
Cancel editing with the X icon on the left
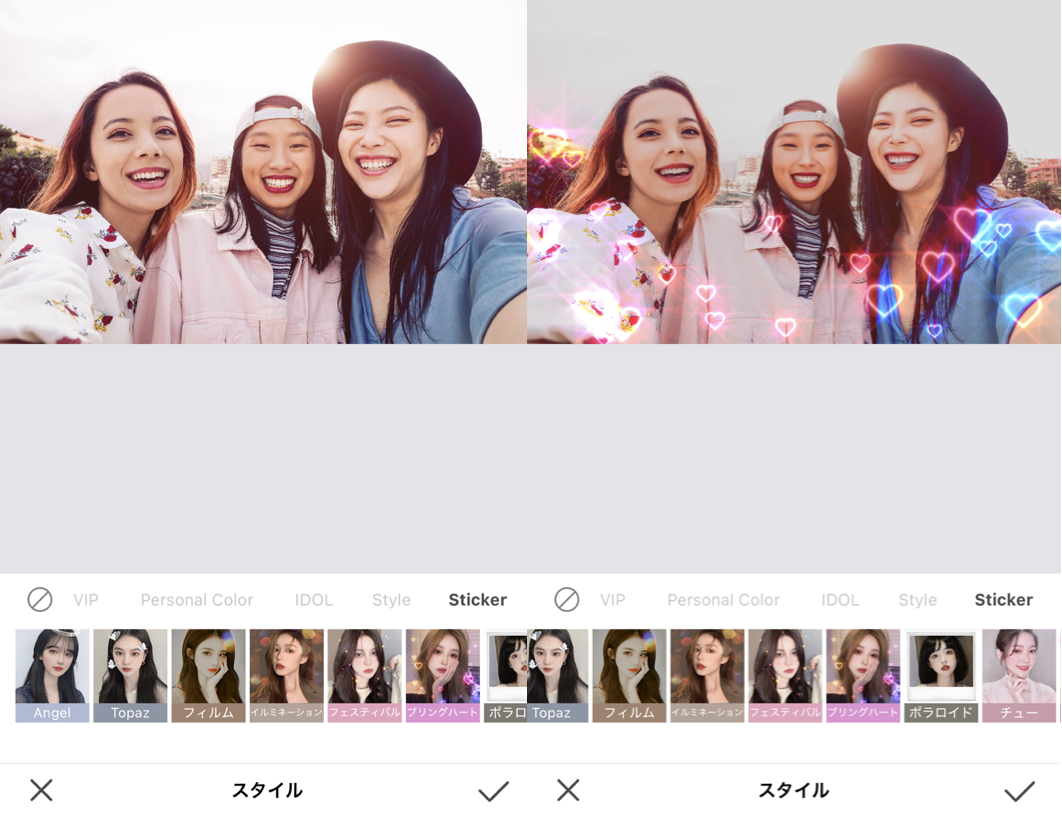(x=40, y=790)
